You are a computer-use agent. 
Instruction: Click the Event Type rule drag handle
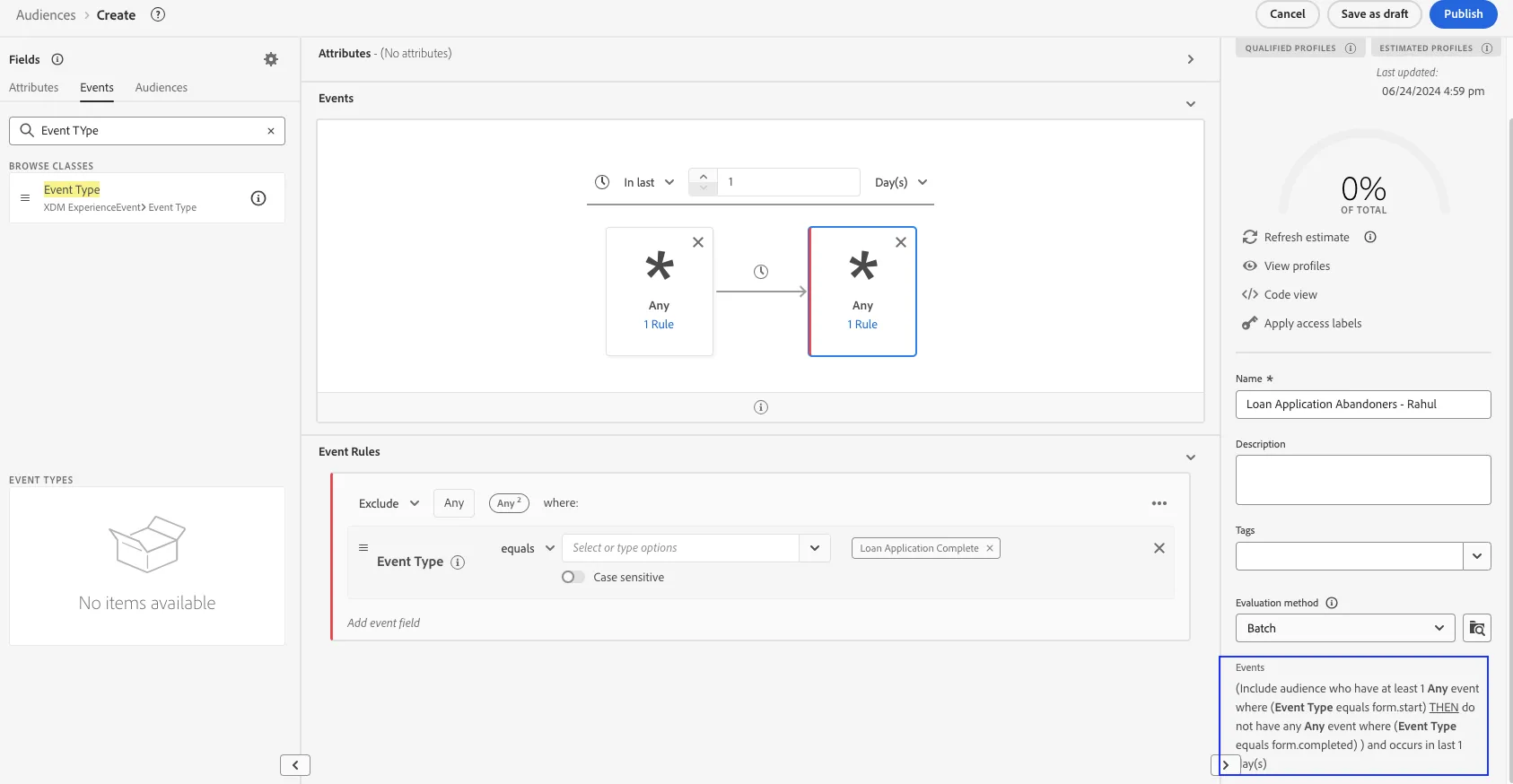pyautogui.click(x=363, y=547)
